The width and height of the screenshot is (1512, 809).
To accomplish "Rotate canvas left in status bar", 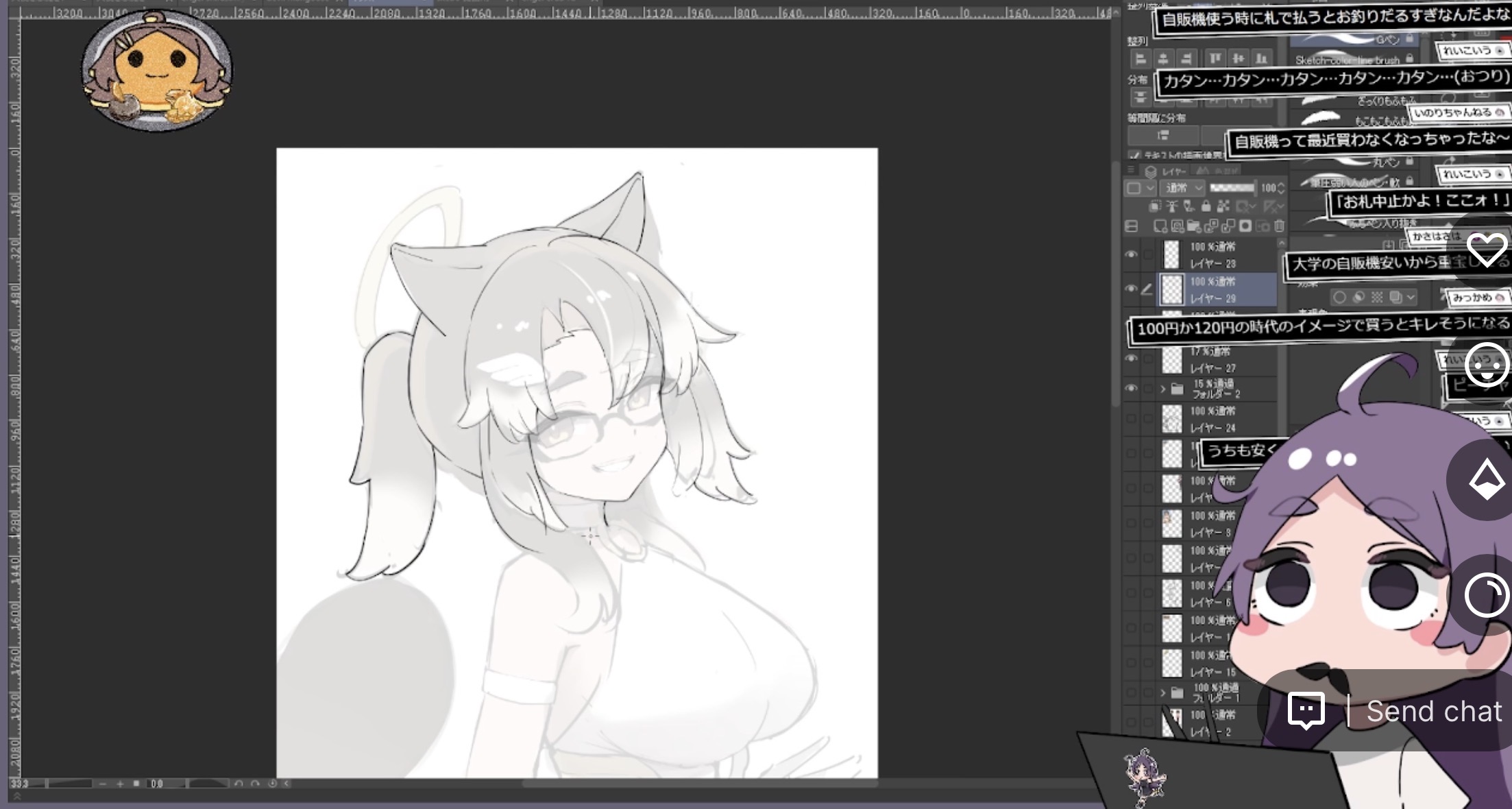I will click(x=239, y=784).
